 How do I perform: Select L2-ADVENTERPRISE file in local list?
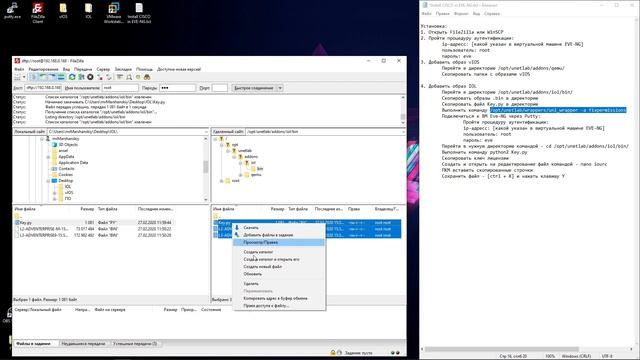(x=44, y=229)
